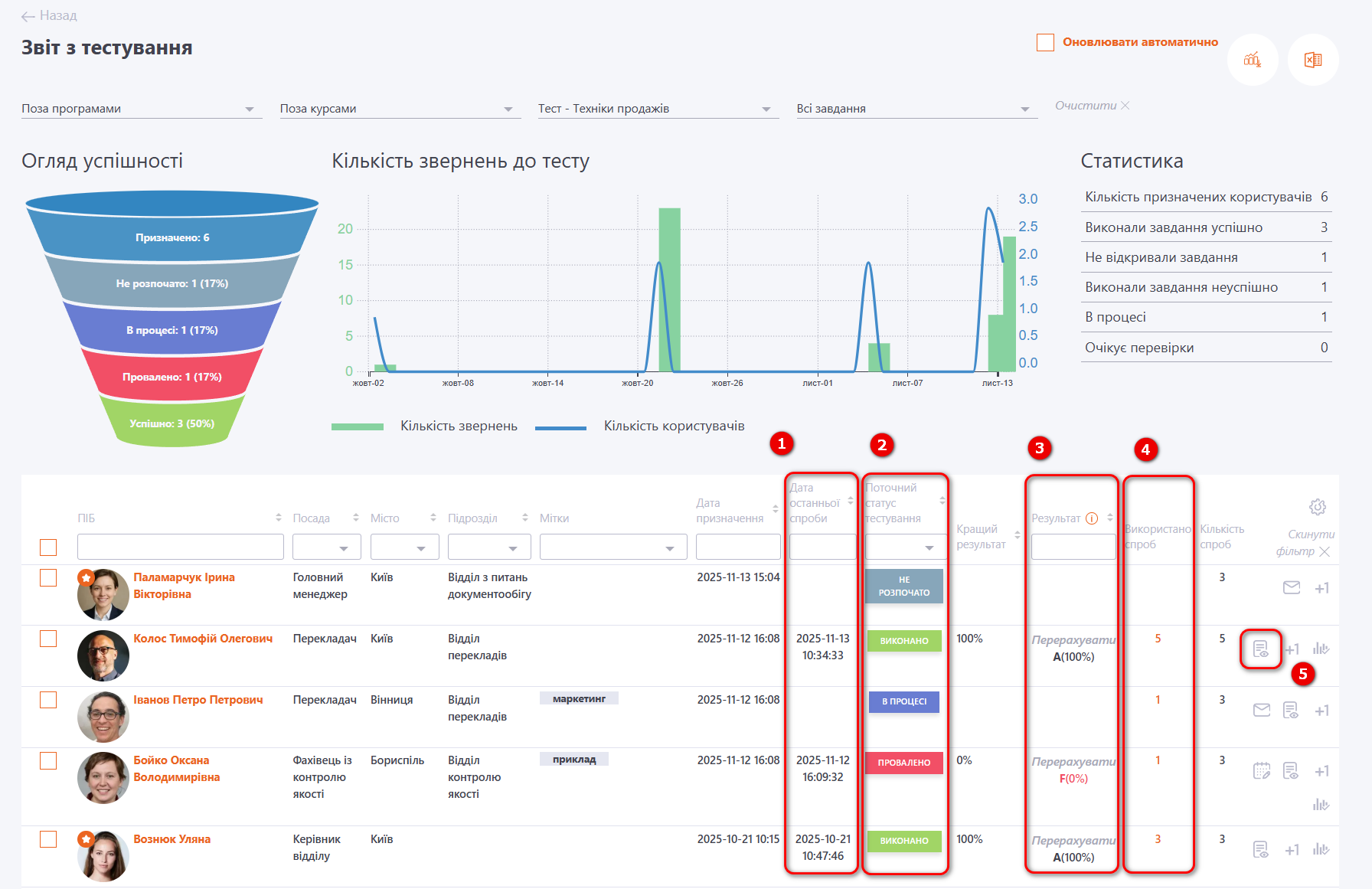Screen dimensions: 1372x889
Task: Click calendar edit icon for Бойко Оксана
Action: tap(1261, 771)
